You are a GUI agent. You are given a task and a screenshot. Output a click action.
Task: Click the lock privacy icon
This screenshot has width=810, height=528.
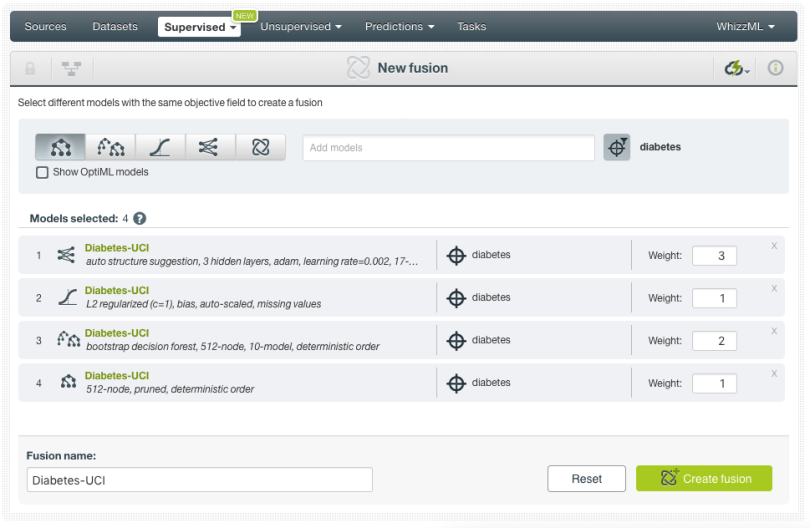[30, 68]
